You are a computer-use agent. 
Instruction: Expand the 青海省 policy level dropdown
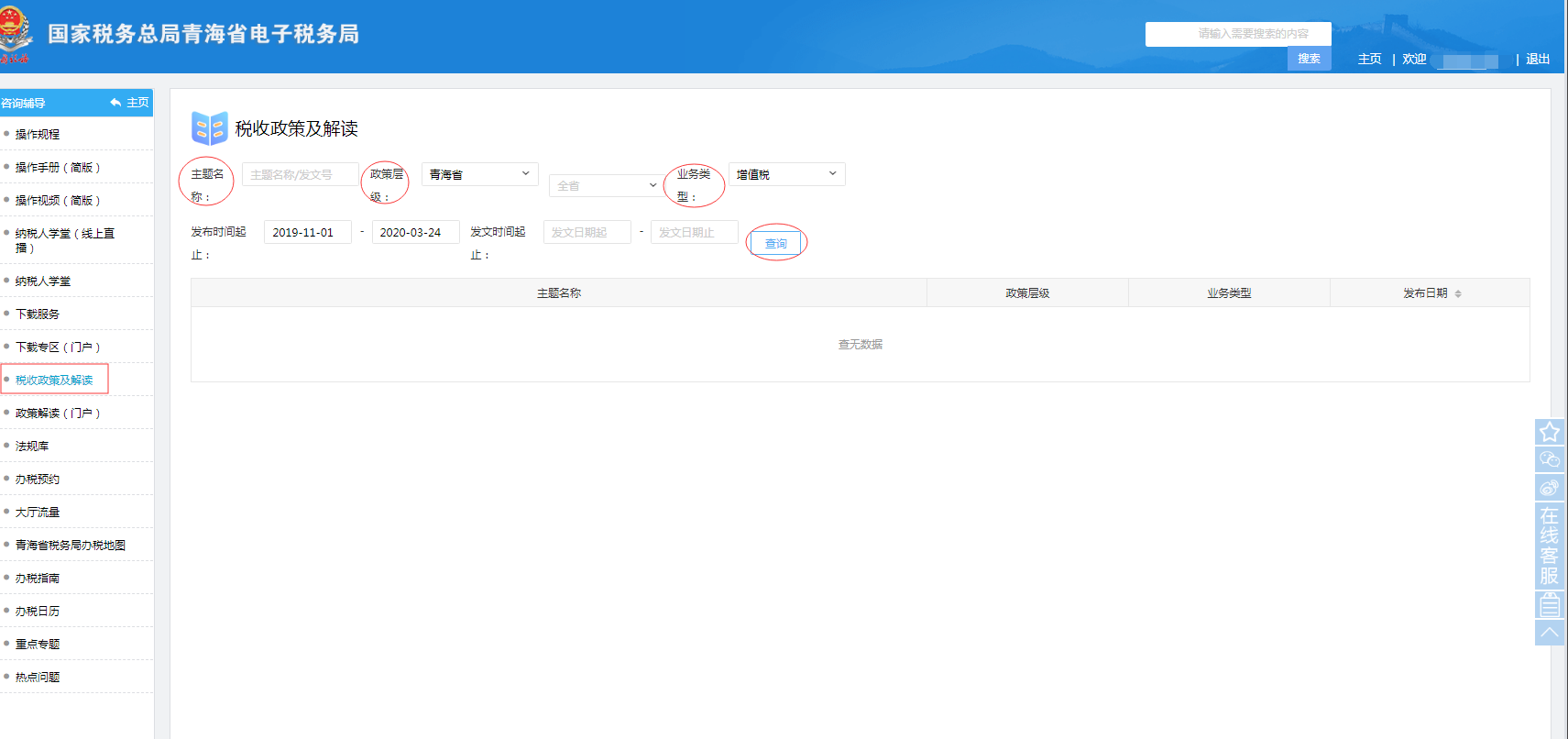pyautogui.click(x=479, y=174)
